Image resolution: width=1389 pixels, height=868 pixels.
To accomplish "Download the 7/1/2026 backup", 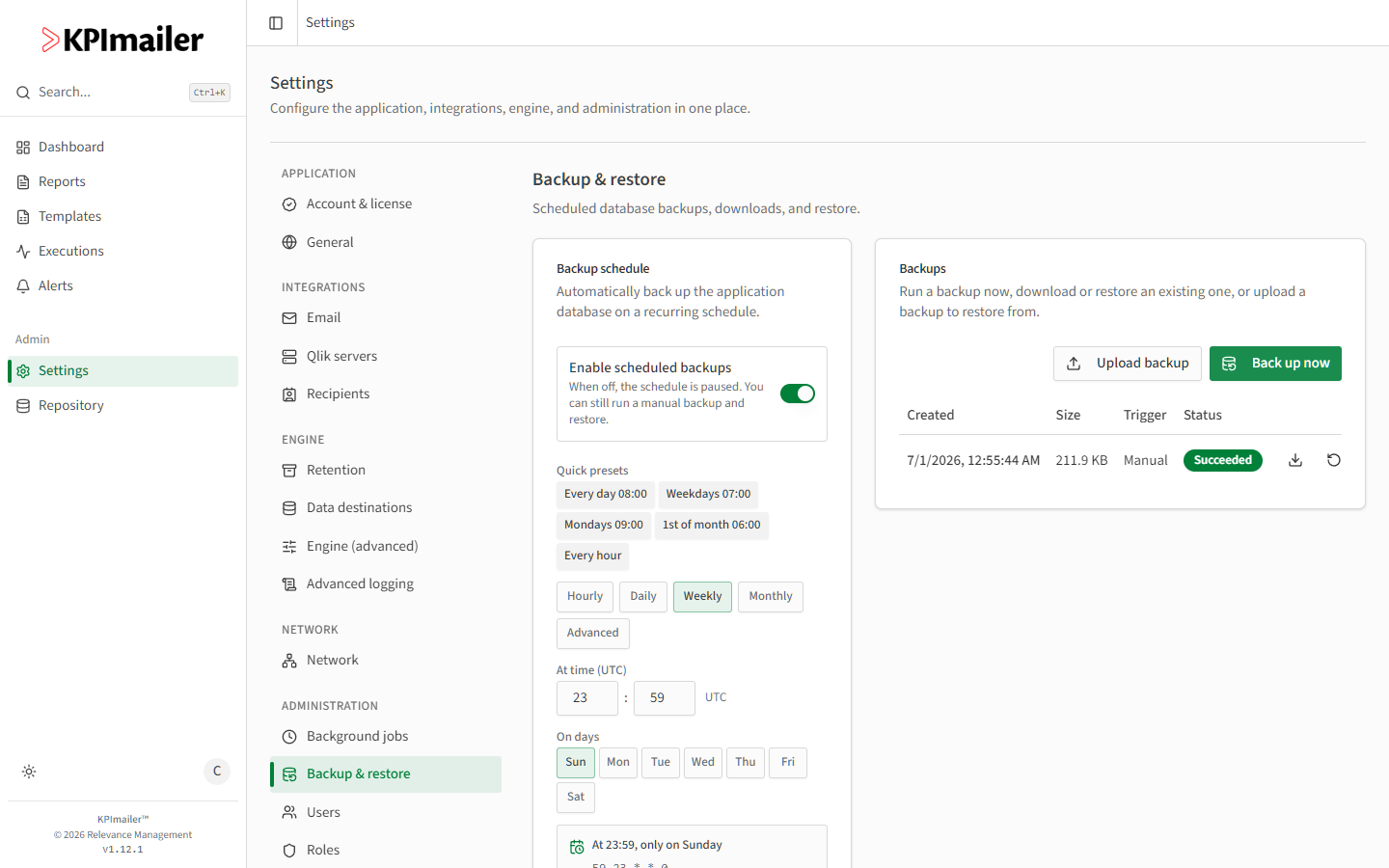I will tap(1295, 461).
